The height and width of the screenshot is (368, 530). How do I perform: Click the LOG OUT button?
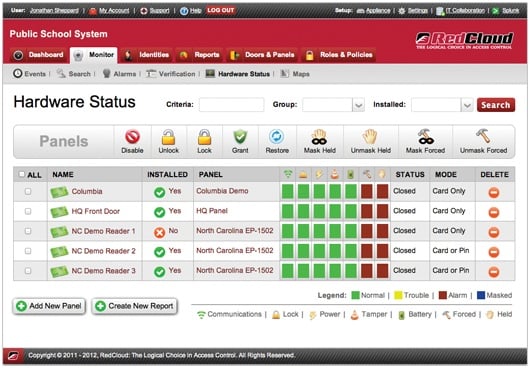[x=221, y=10]
